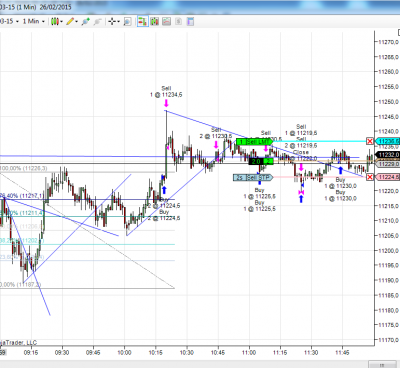Image resolution: width=400 pixels, height=368 pixels.
Task: Open the chart style candlestick icon
Action: (54, 22)
